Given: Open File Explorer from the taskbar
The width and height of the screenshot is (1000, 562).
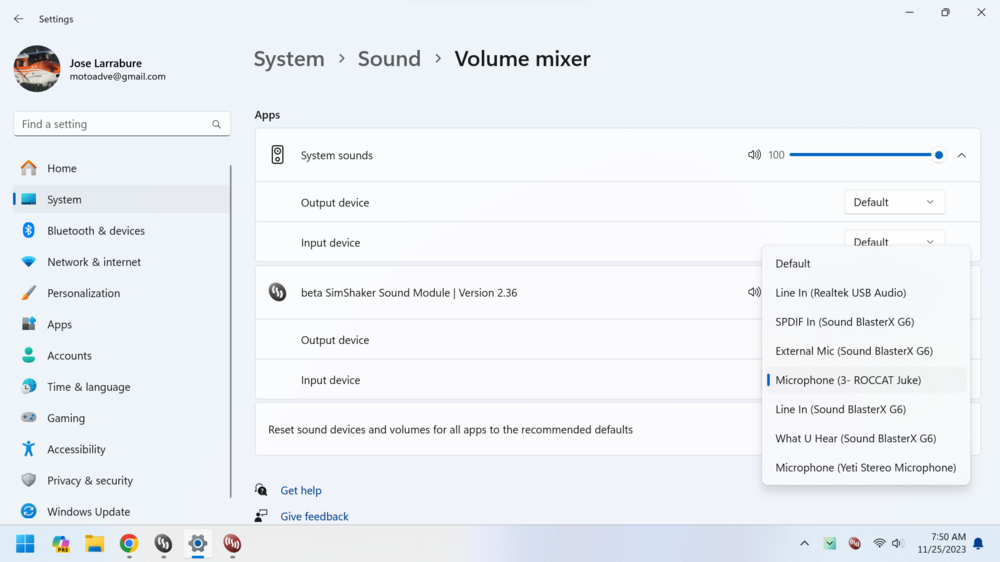Looking at the screenshot, I should (x=95, y=544).
